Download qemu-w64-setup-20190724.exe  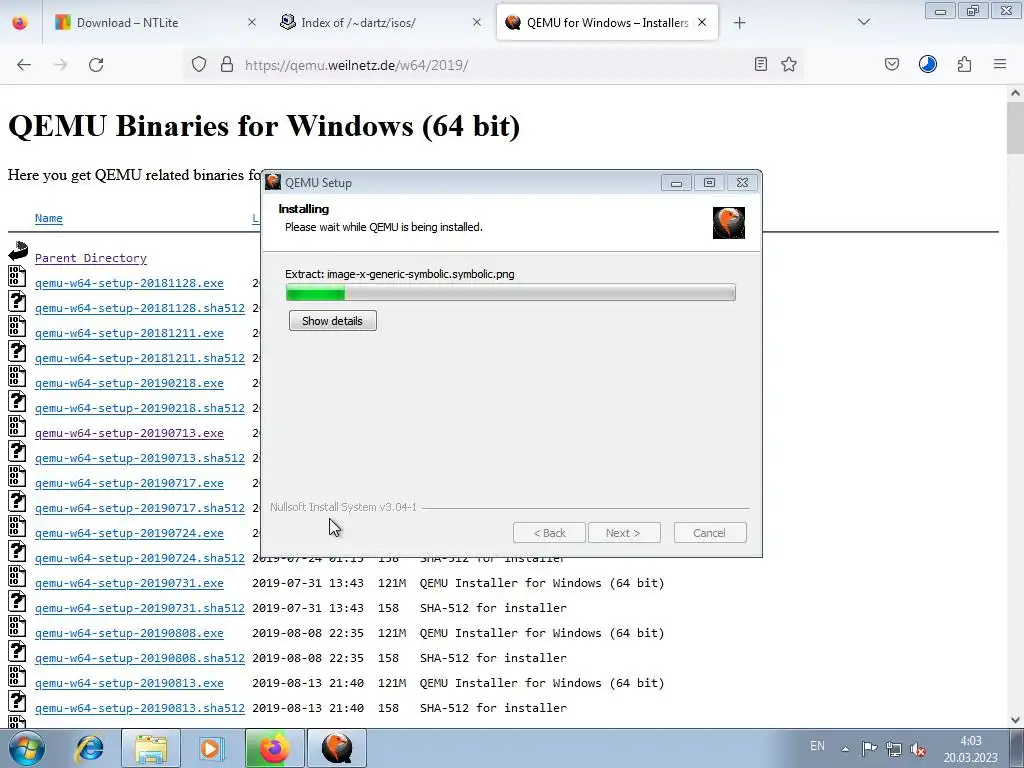129,533
